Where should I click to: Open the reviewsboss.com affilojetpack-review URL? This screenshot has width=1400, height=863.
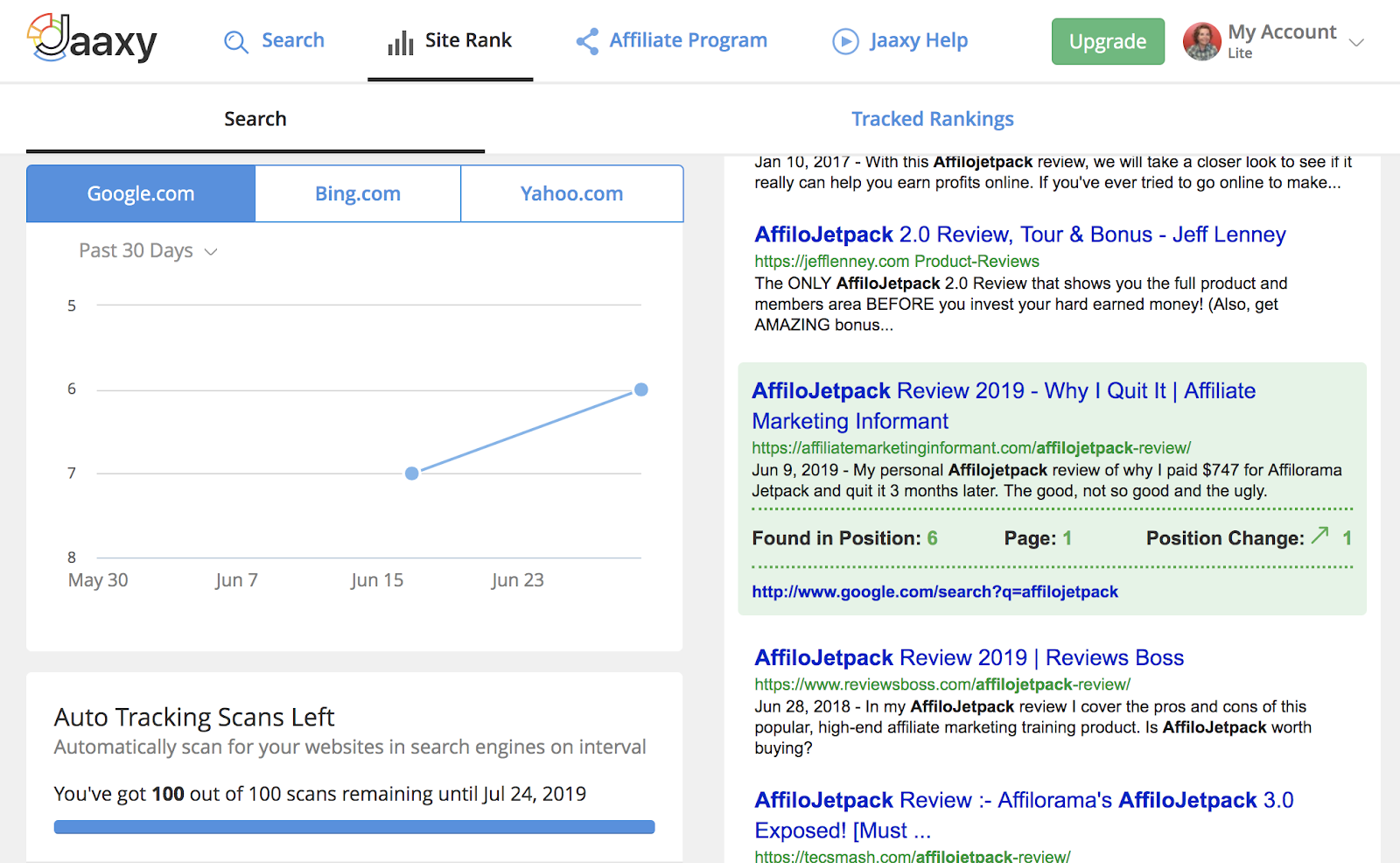942,684
